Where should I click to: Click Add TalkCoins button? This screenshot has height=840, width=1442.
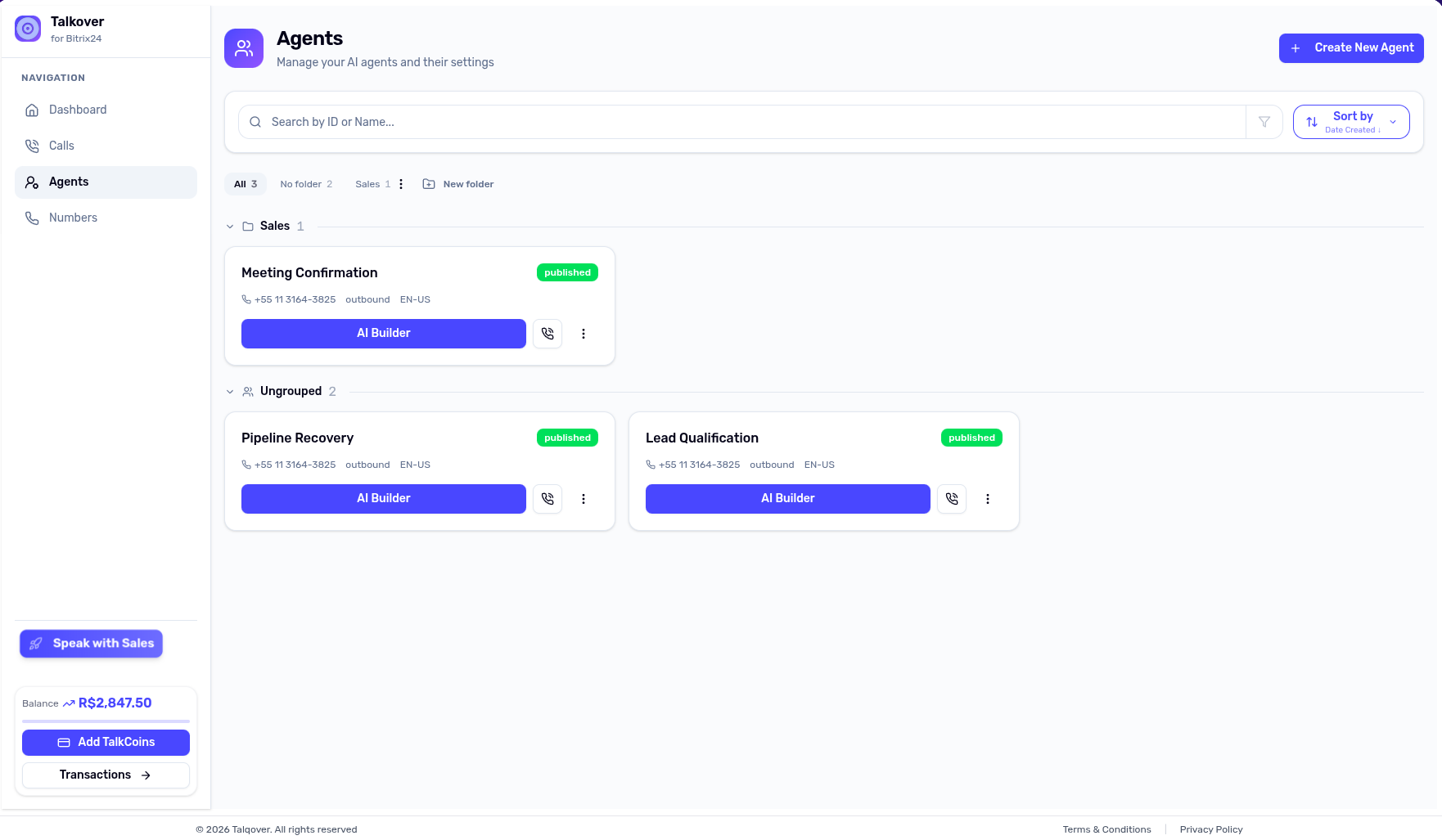[106, 743]
